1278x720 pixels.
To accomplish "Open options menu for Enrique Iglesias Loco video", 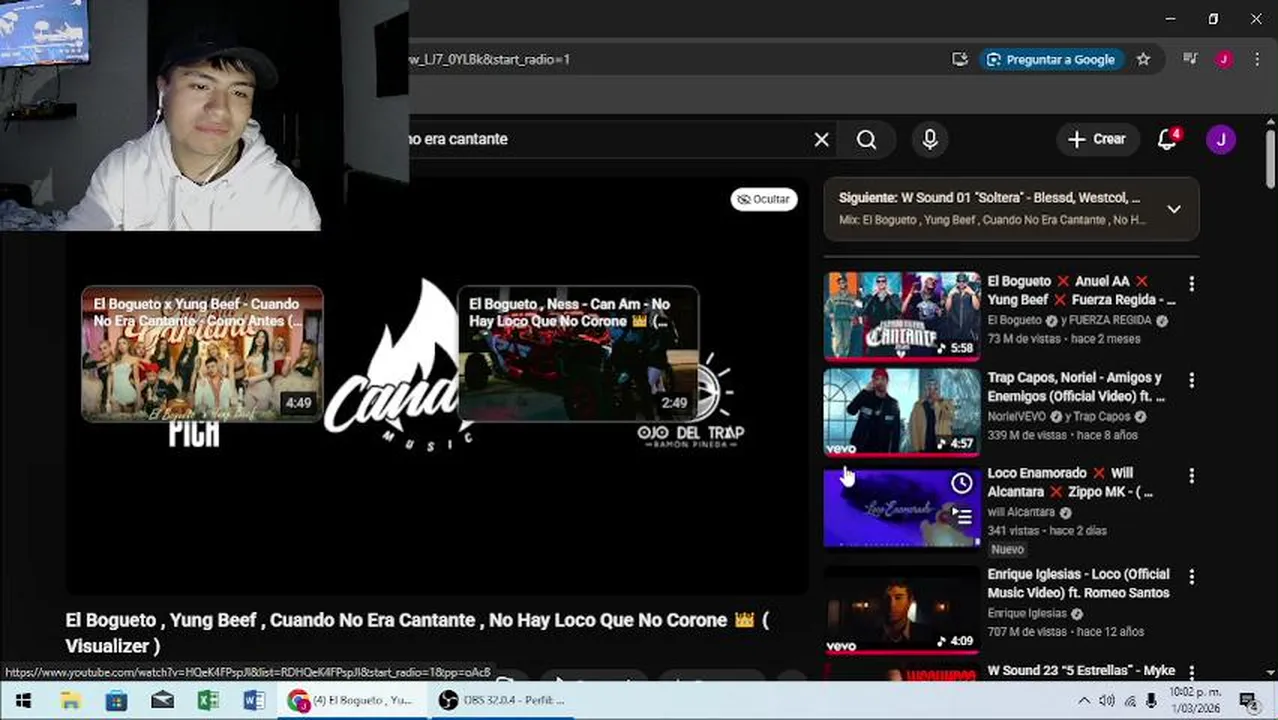I will point(1191,577).
